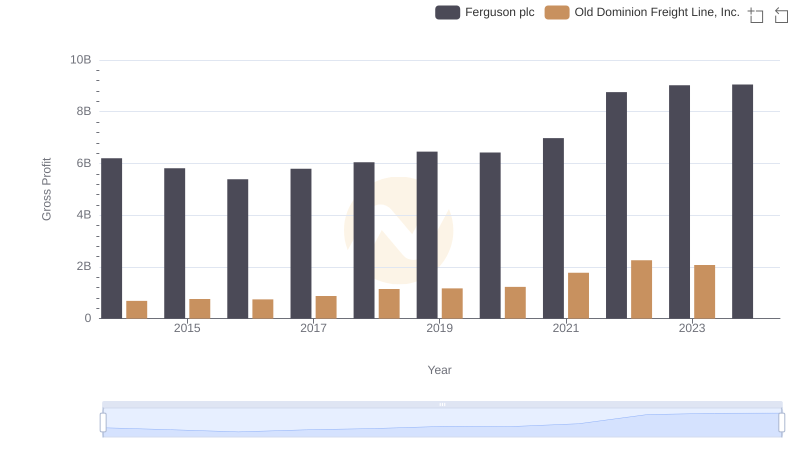Click the last Ferguson plc bar (2024)
Image resolution: width=800 pixels, height=461 pixels.
click(x=742, y=201)
